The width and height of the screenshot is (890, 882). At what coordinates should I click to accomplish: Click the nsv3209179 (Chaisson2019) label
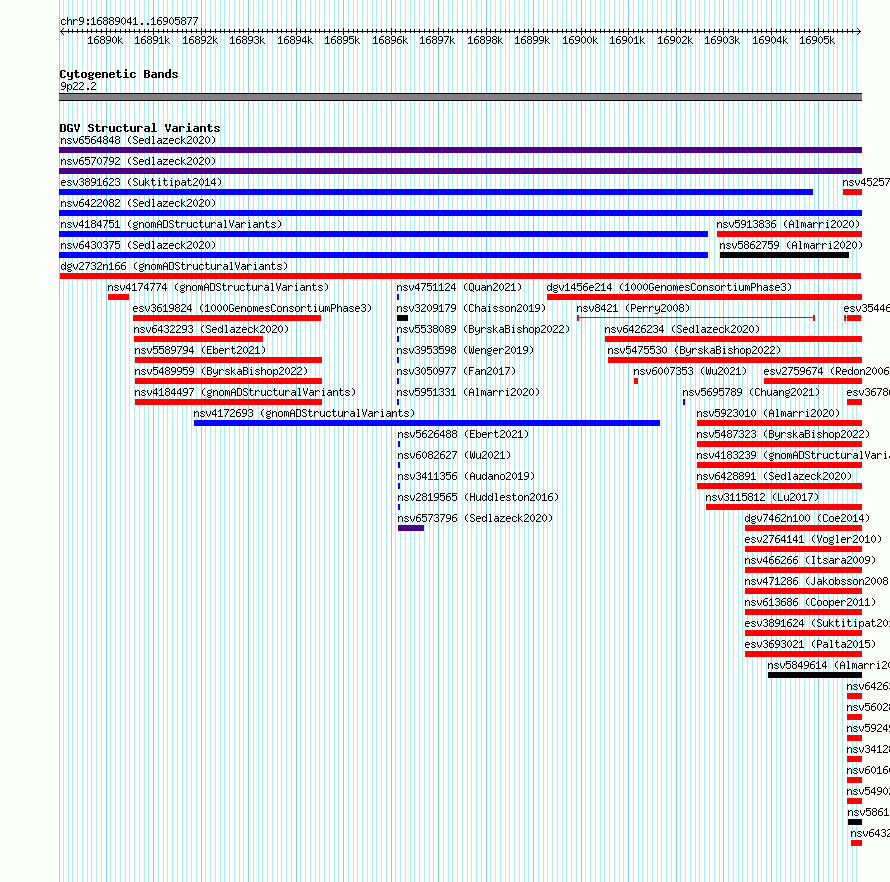[x=471, y=308]
